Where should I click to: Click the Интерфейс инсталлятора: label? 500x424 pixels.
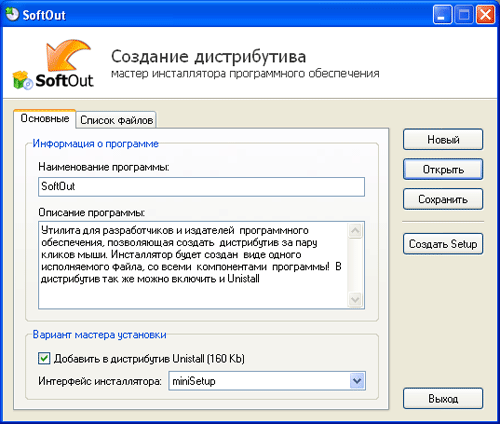point(100,381)
